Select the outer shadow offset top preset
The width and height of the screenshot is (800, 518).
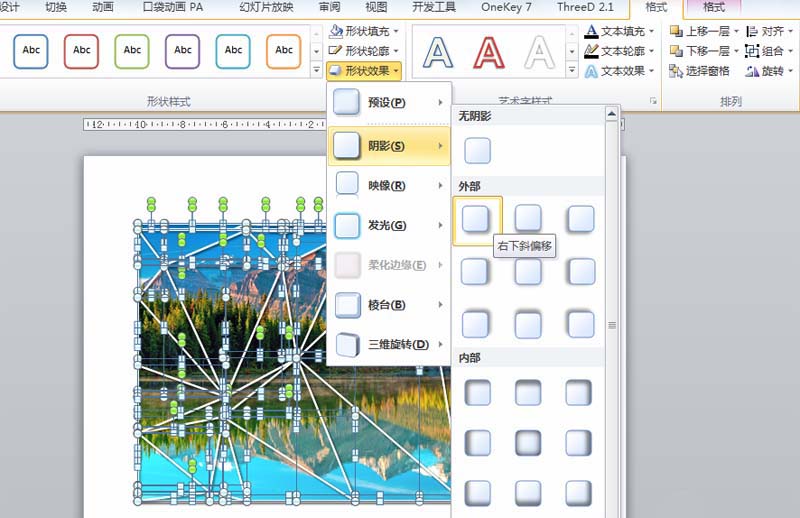click(x=528, y=325)
